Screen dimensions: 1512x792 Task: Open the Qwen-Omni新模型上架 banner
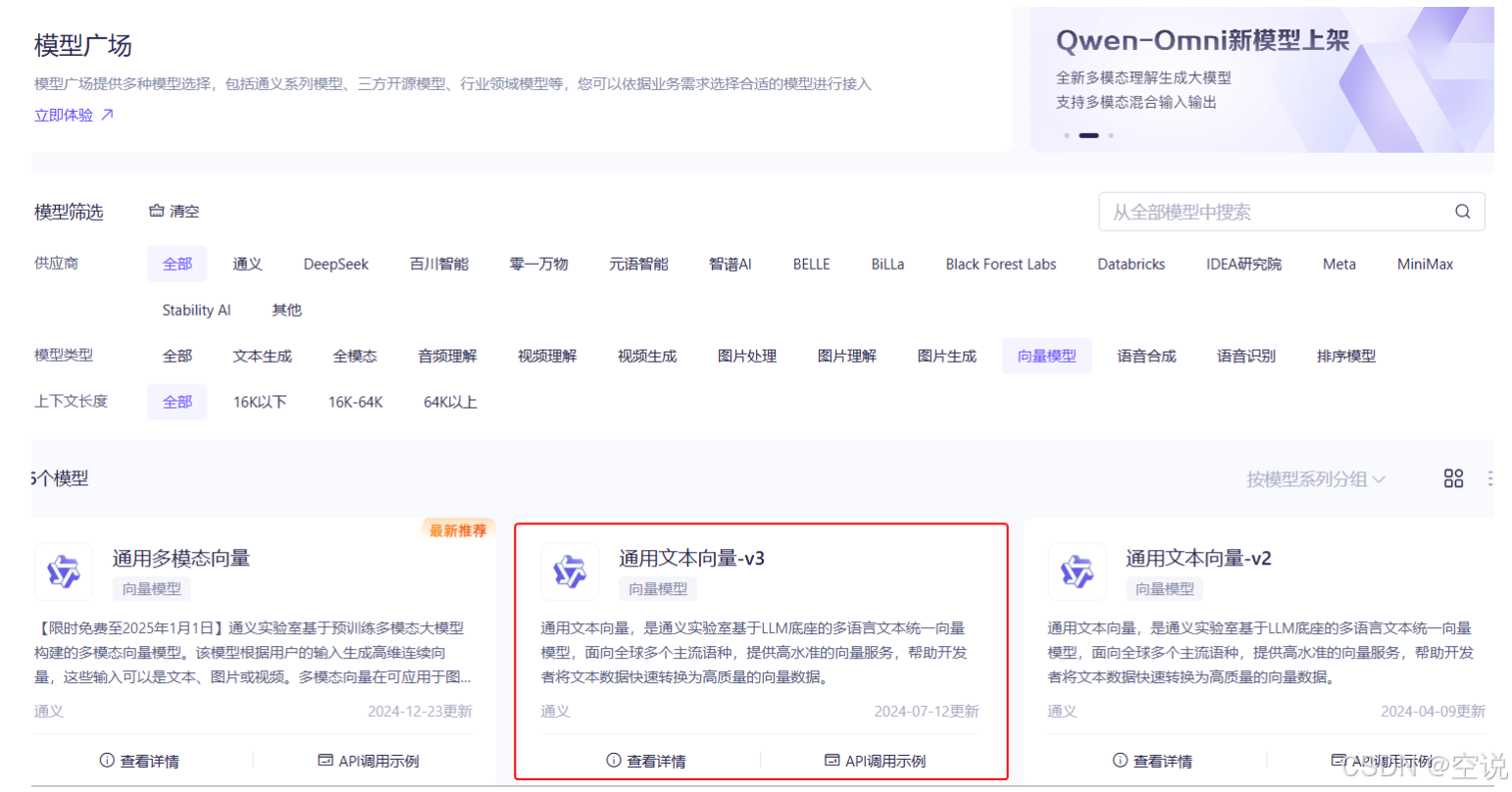(x=1262, y=80)
